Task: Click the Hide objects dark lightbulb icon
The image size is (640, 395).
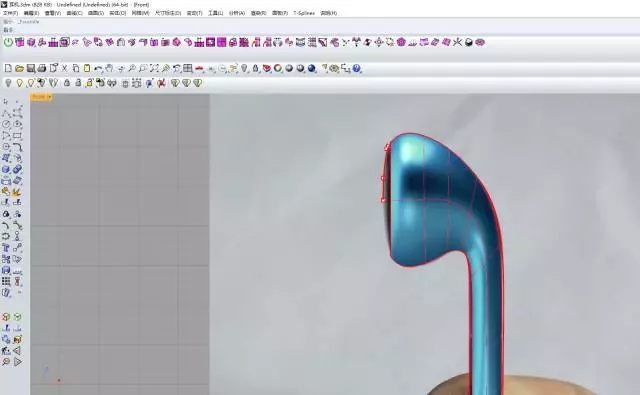Action: click(8, 83)
